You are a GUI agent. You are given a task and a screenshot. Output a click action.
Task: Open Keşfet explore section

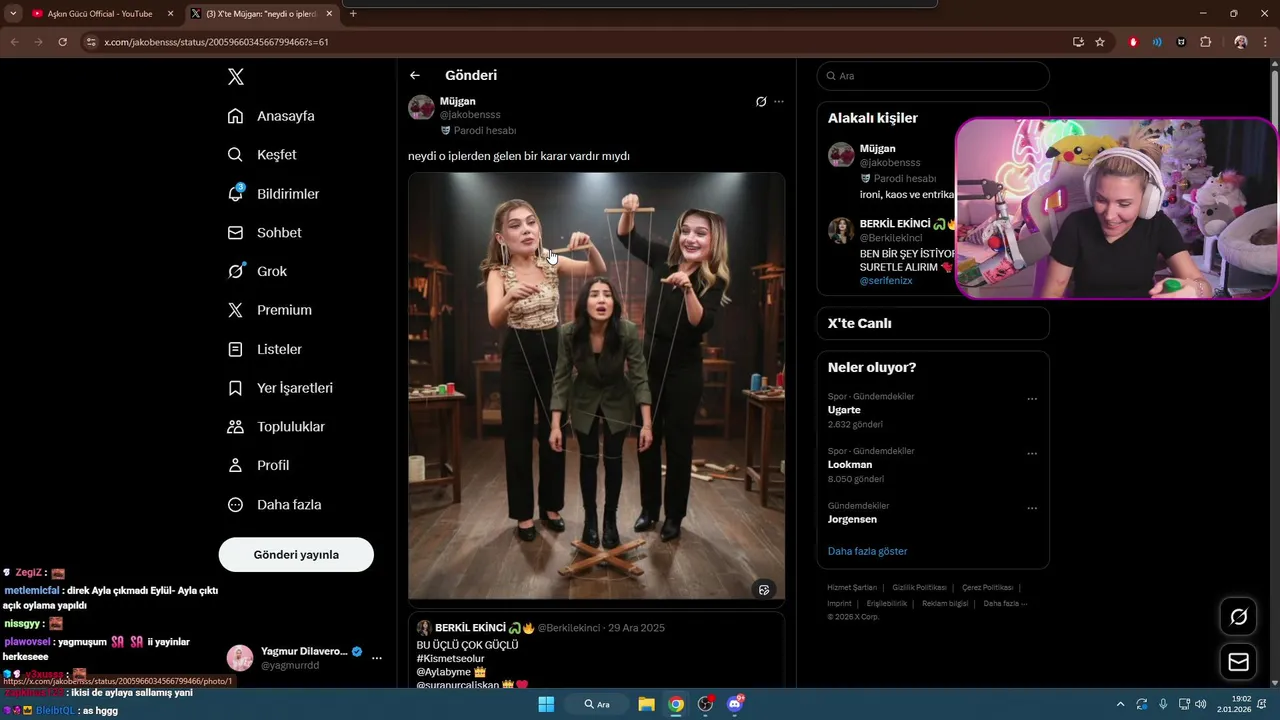click(262, 155)
